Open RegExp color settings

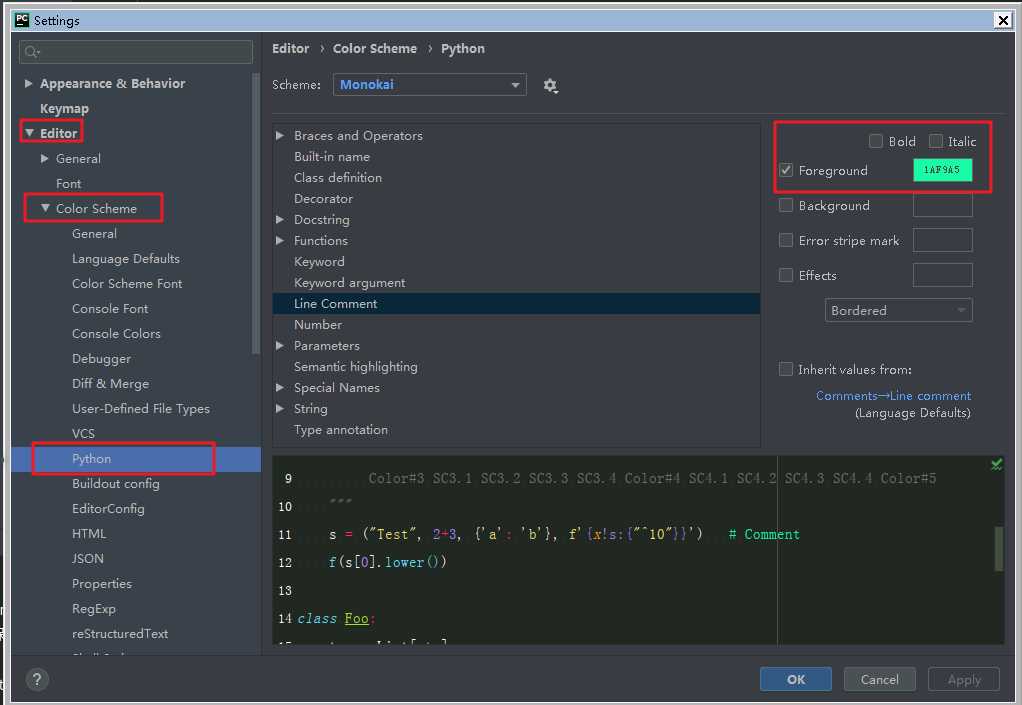(x=93, y=609)
